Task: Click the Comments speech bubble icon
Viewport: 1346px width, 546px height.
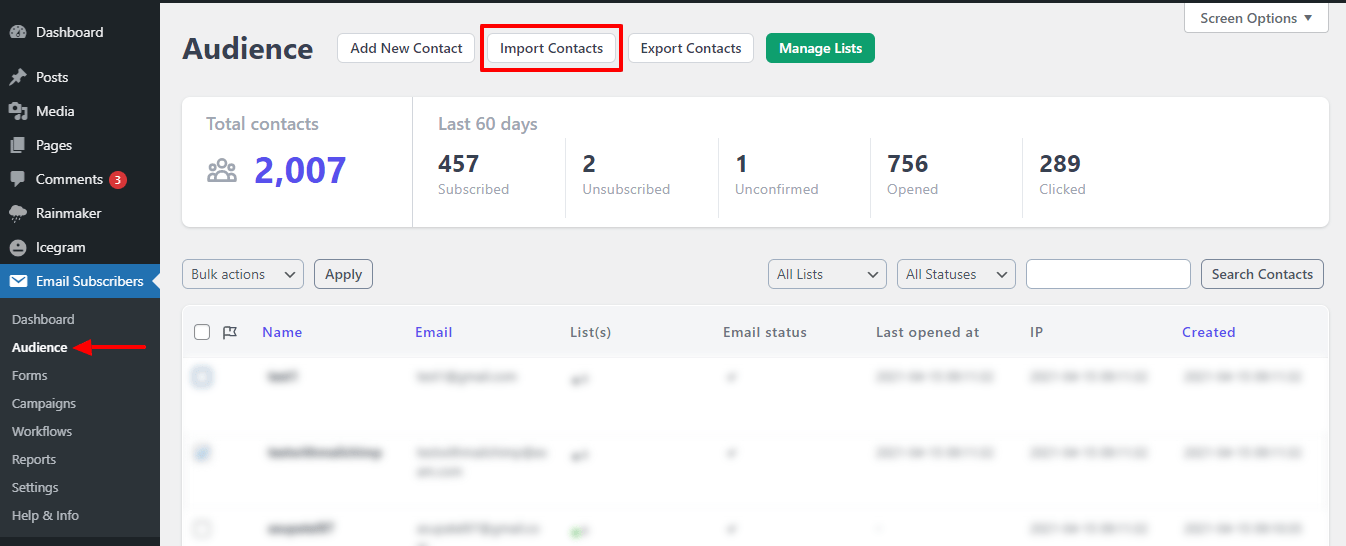Action: tap(18, 179)
